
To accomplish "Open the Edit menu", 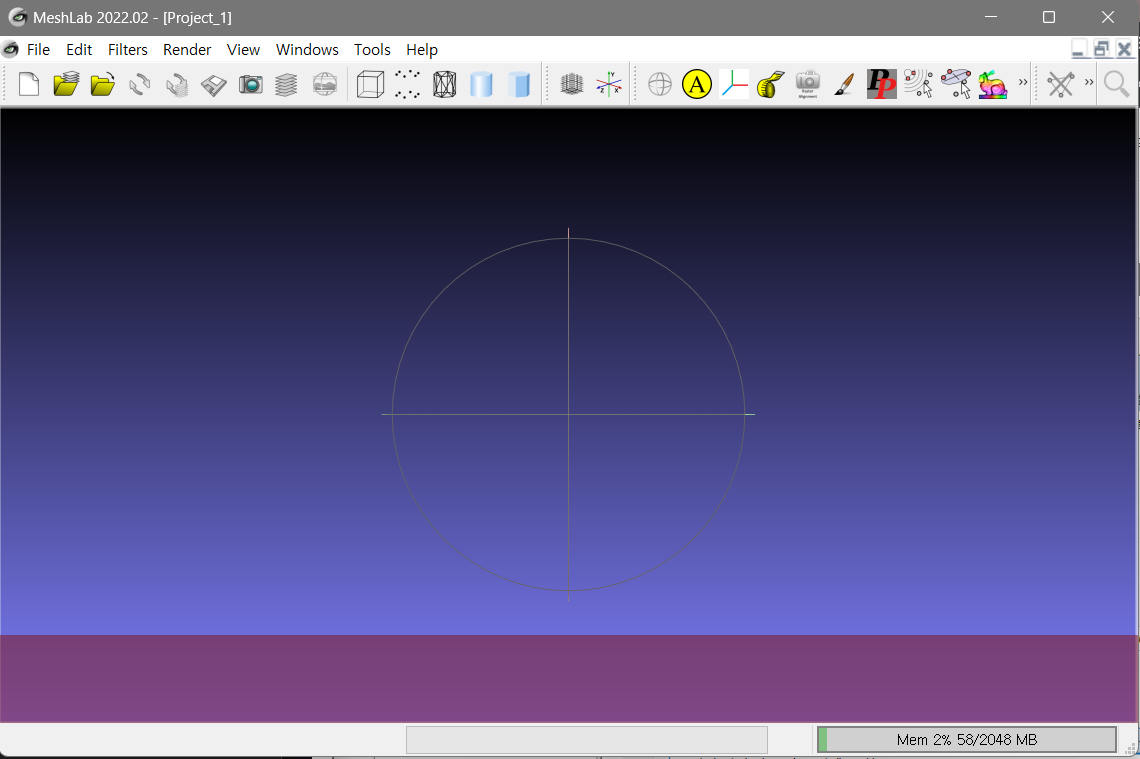I will point(79,49).
